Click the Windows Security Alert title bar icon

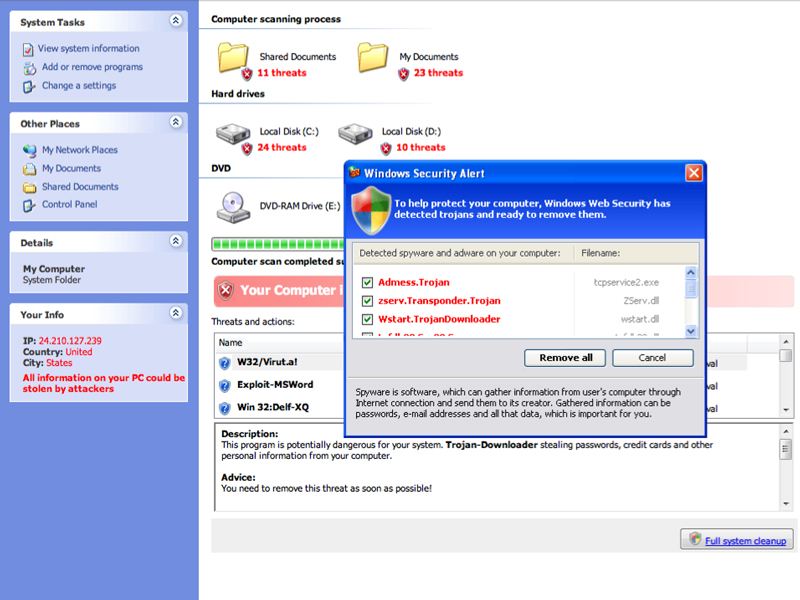point(355,173)
